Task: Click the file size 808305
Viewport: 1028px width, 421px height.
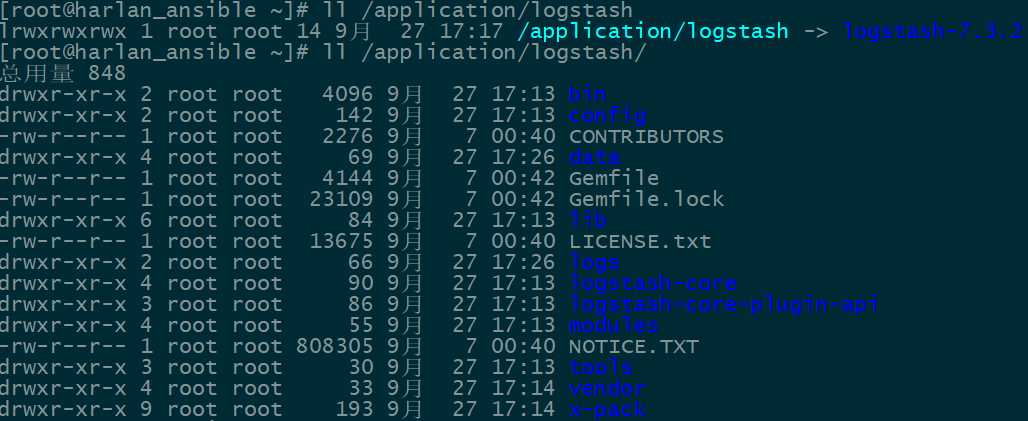Action: click(334, 346)
